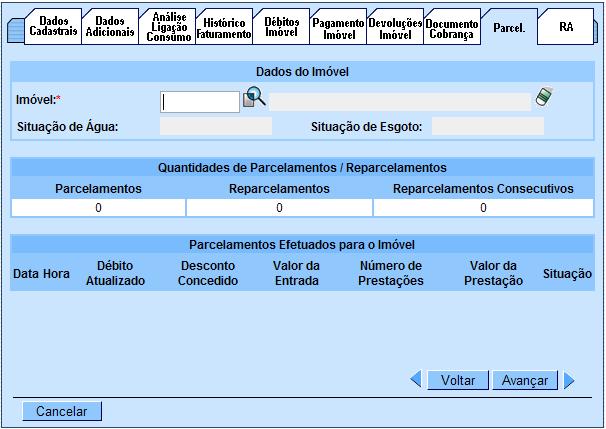Click the Situação de Esgoto field

488,126
